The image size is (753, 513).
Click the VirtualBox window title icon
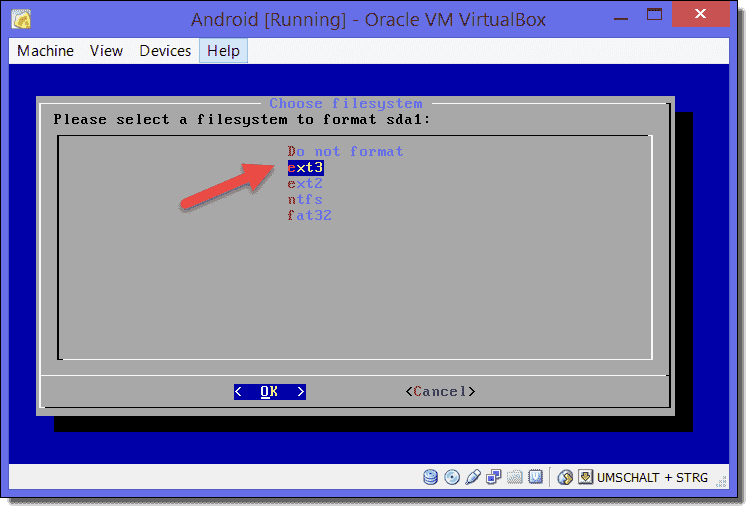coord(22,19)
